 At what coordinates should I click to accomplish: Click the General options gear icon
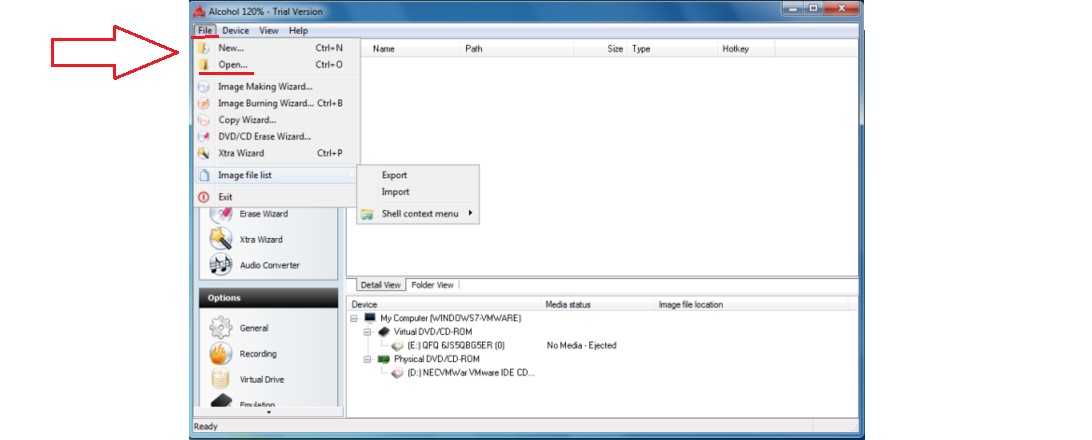[x=221, y=327]
